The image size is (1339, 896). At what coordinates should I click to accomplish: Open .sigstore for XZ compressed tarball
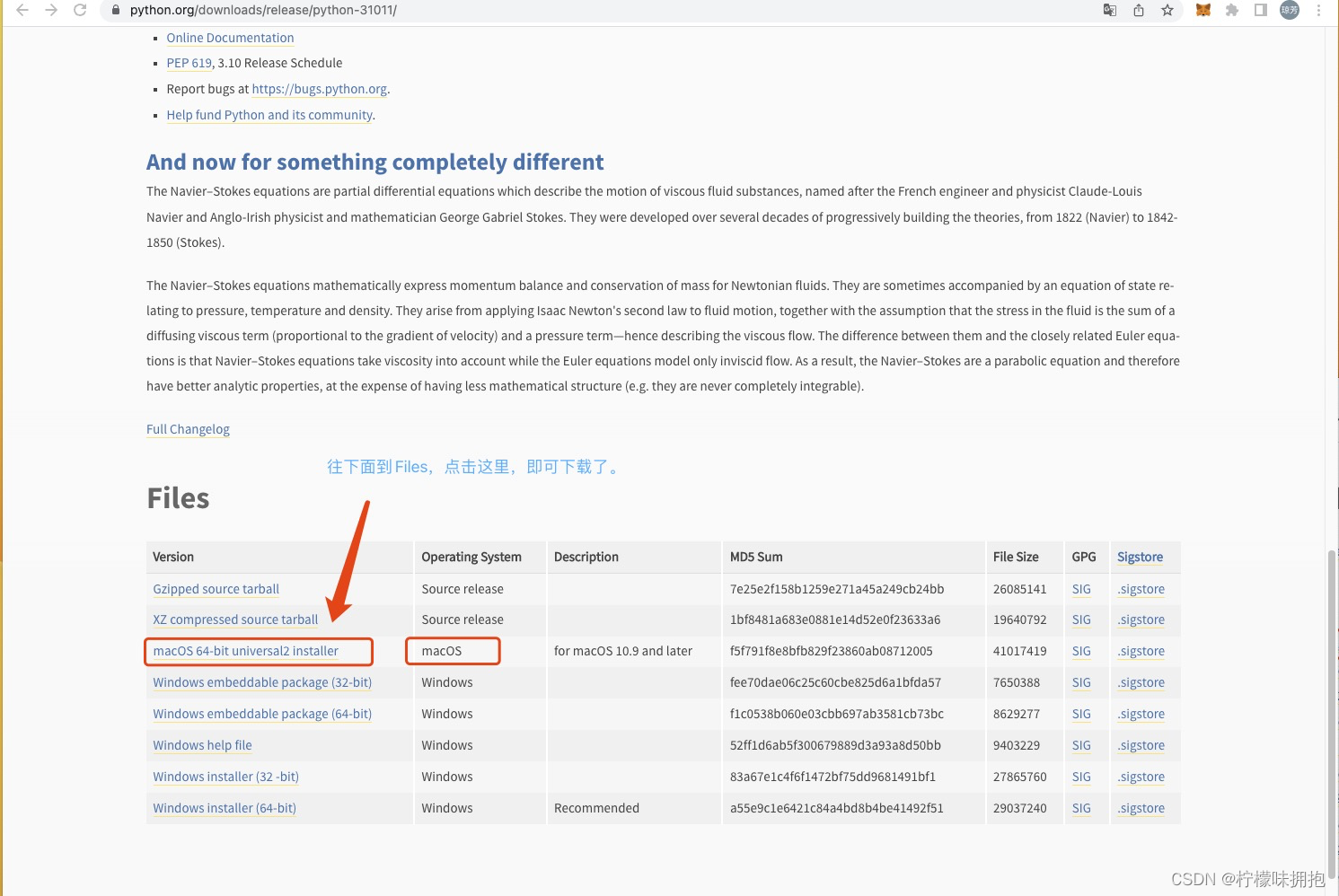1141,619
